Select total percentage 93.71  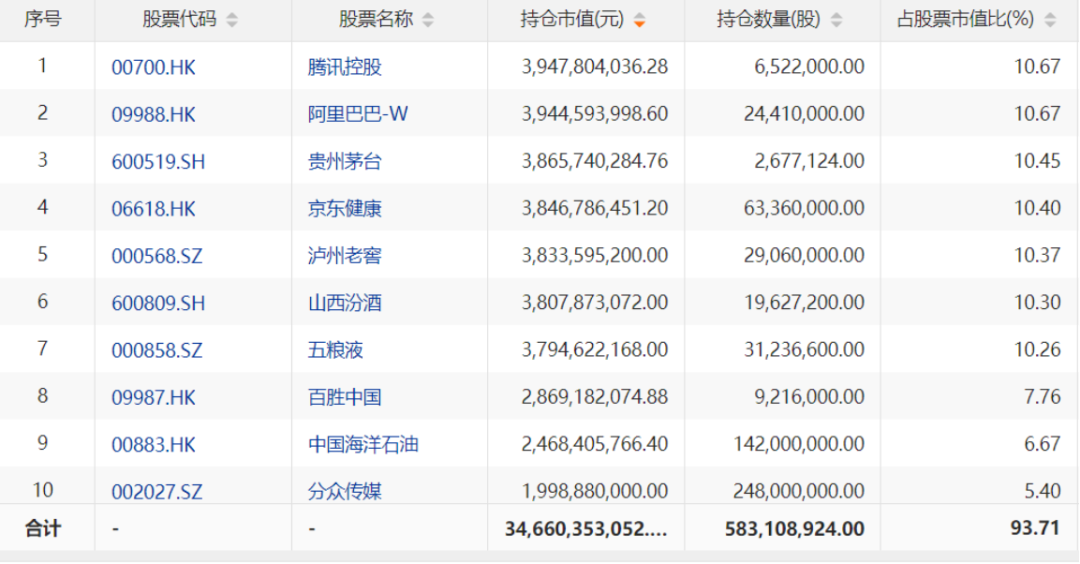coord(1035,528)
